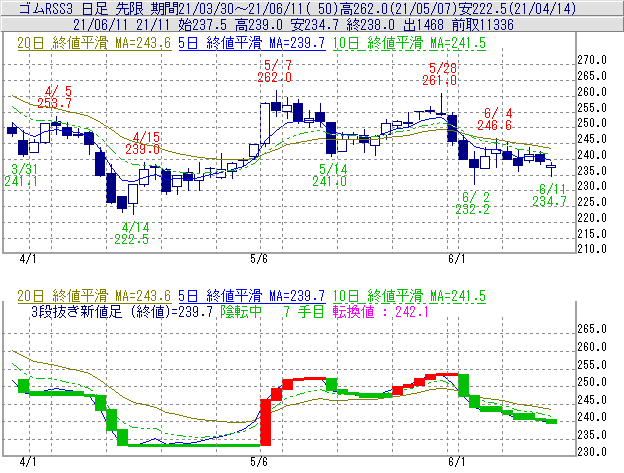This screenshot has width=624, height=473.
Task: Click the 265.0 price axis label in the lower chart
Action: [592, 329]
